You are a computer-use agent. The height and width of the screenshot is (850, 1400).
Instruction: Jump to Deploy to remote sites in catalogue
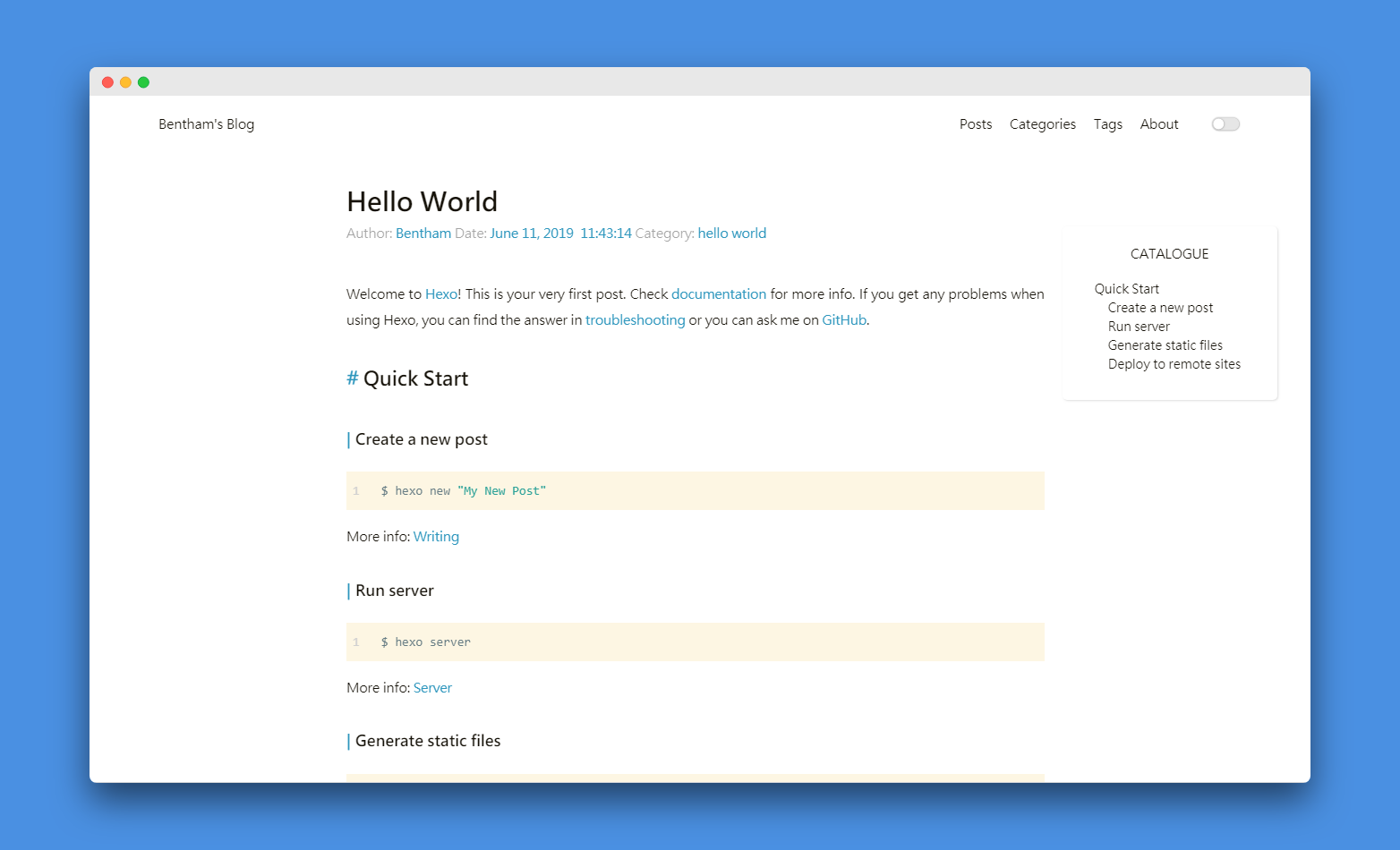point(1174,364)
